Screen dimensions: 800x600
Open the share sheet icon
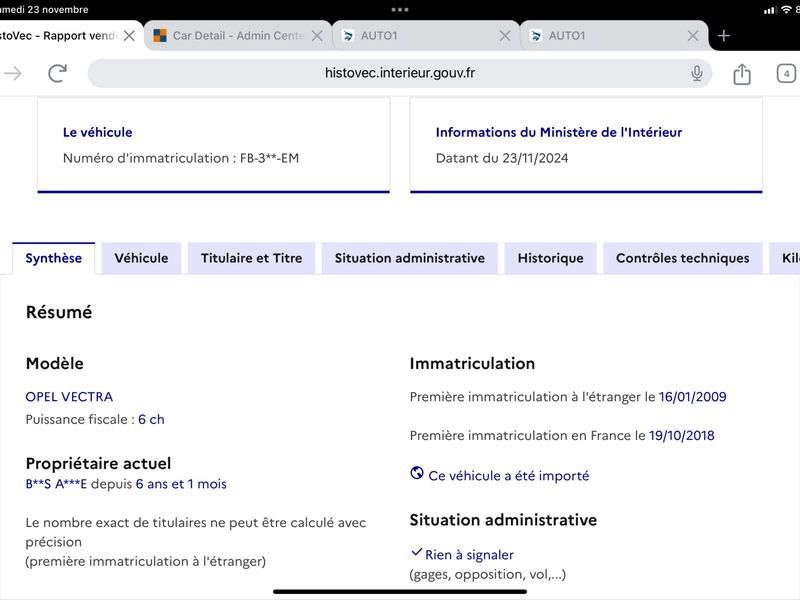[x=742, y=74]
